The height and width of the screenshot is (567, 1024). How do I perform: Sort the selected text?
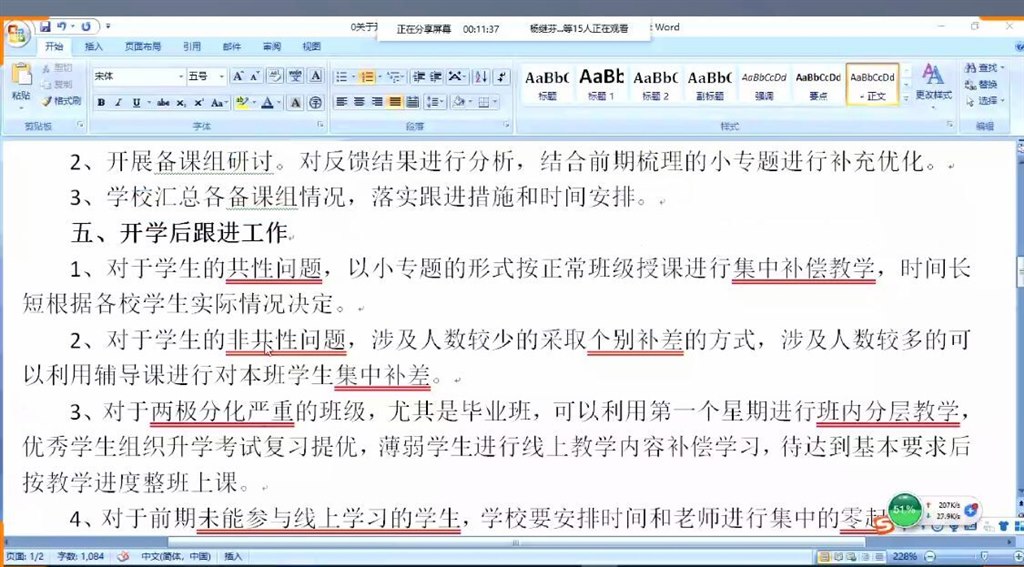[x=481, y=76]
